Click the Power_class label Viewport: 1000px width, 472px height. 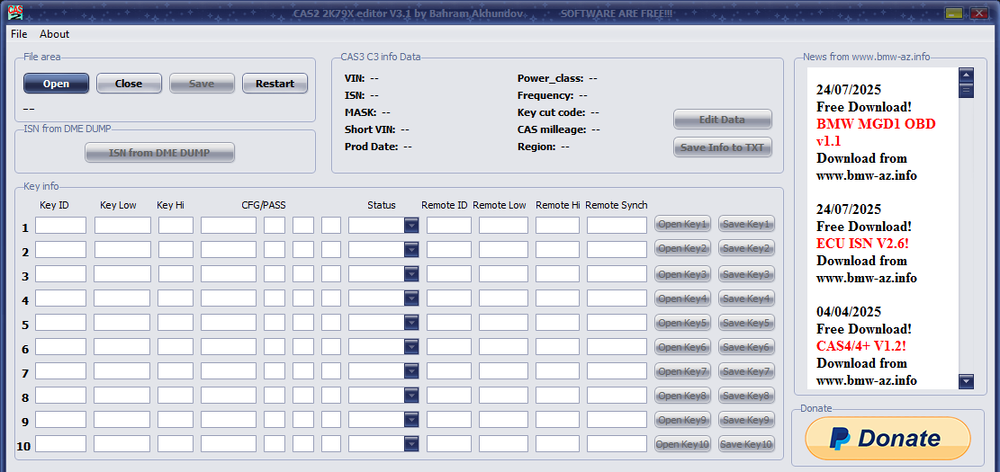[x=550, y=78]
